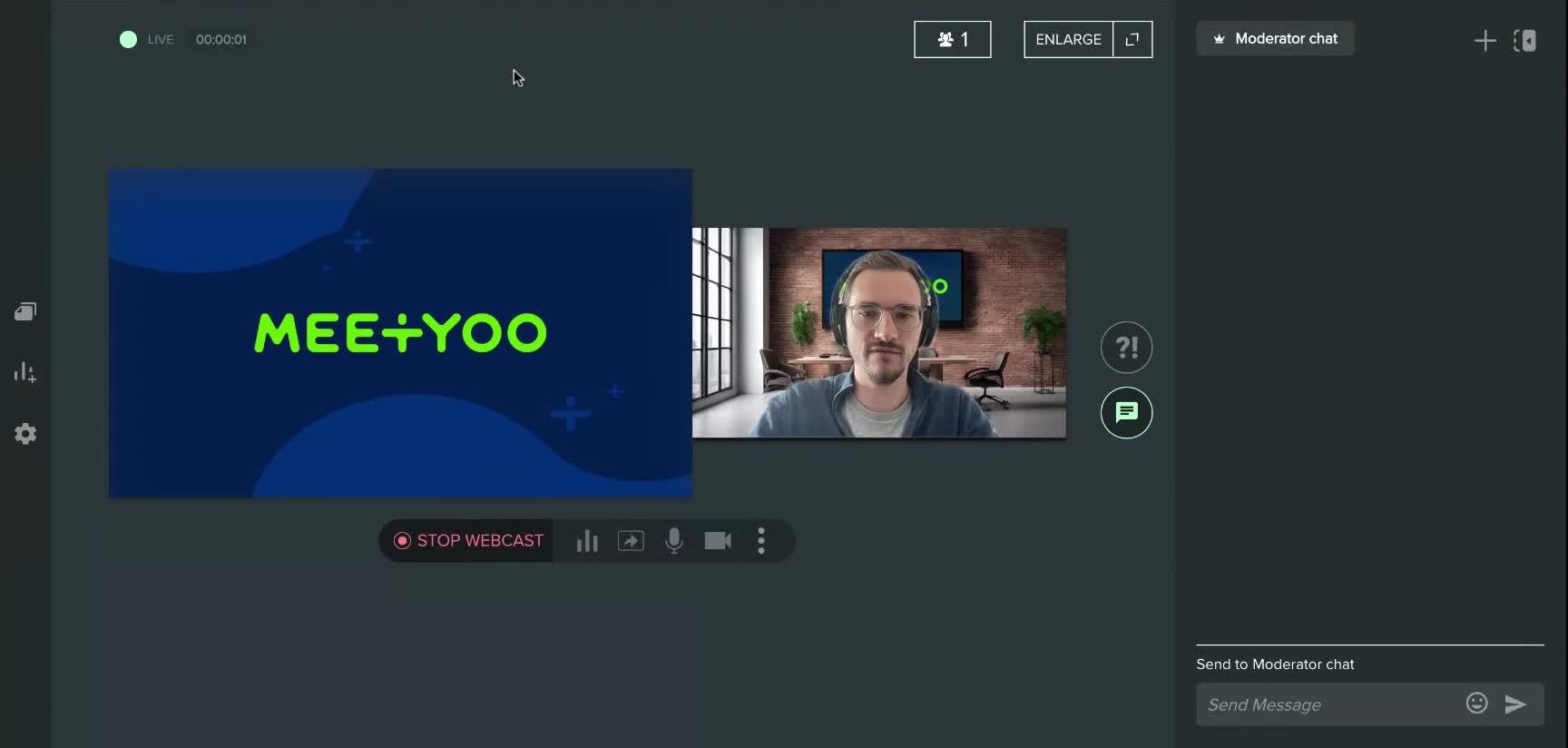
Task: Turn off the camera
Action: 718,541
